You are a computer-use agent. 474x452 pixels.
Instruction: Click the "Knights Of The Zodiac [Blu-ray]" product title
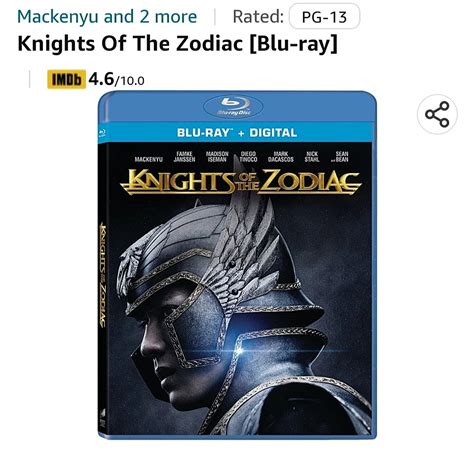point(177,43)
